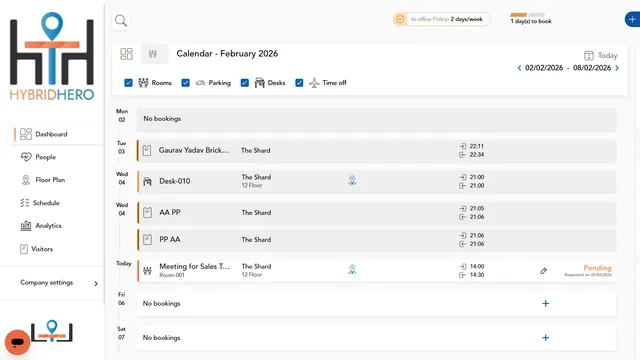Click the HybridHero logo
Screen dimensions: 640x360
point(52,56)
